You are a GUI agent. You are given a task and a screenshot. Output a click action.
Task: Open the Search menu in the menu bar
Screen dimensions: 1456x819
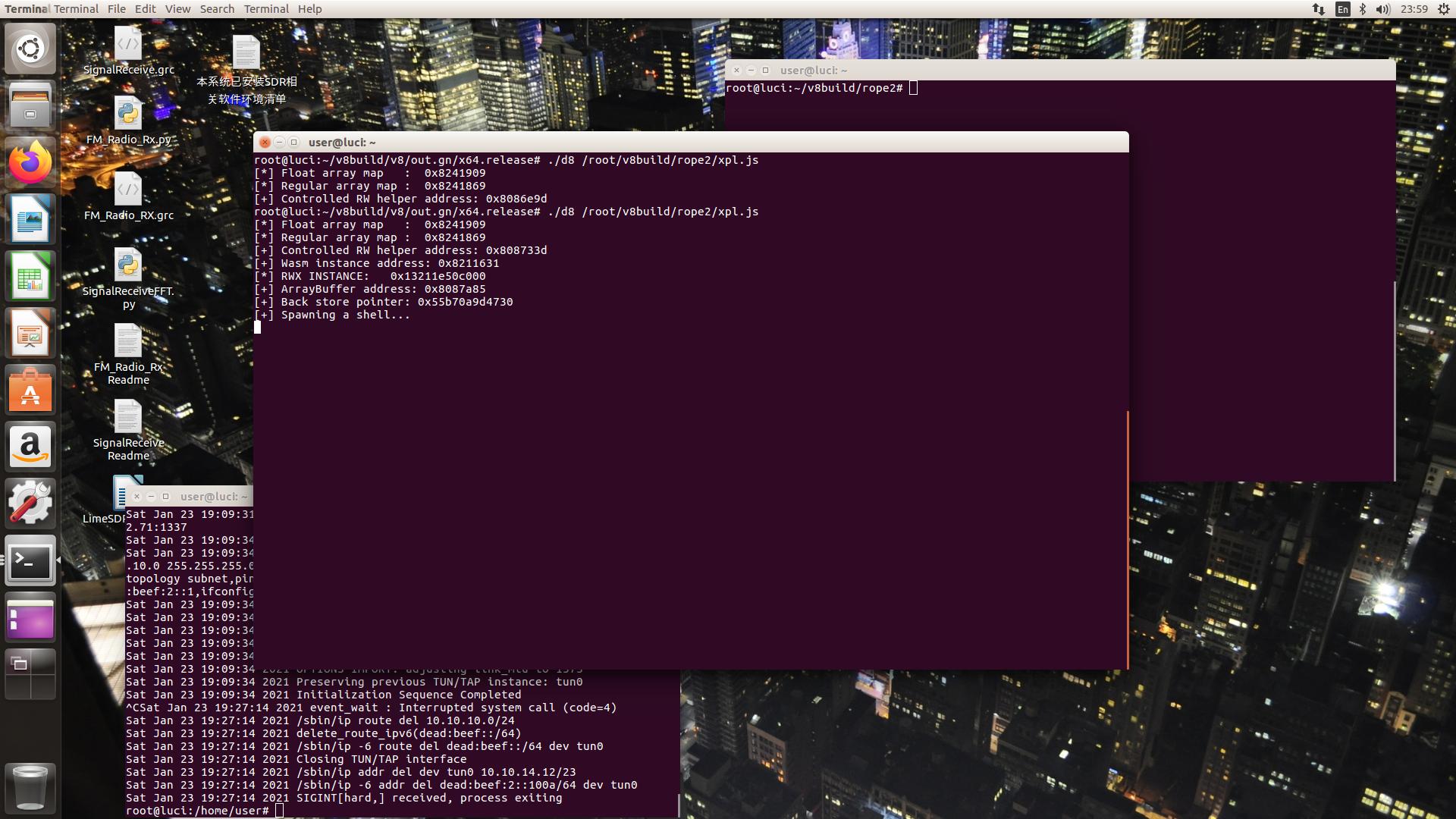217,9
